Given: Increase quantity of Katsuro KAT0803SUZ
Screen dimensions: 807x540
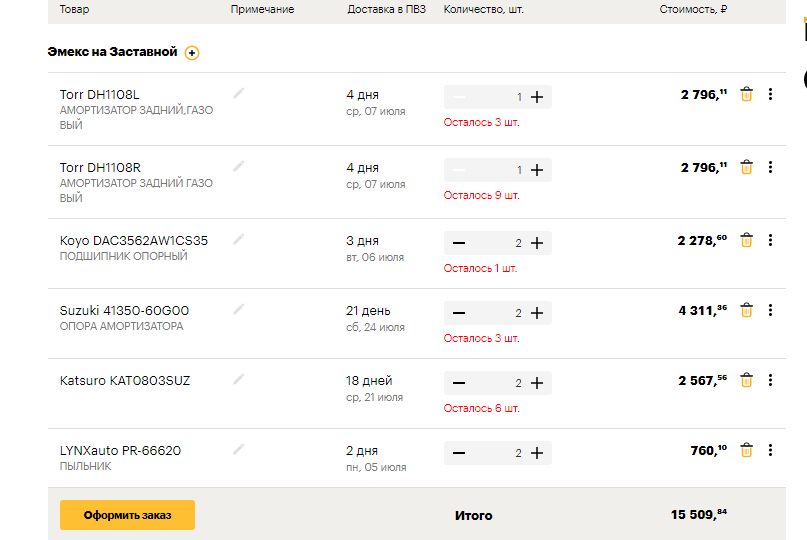Looking at the screenshot, I should pyautogui.click(x=537, y=383).
